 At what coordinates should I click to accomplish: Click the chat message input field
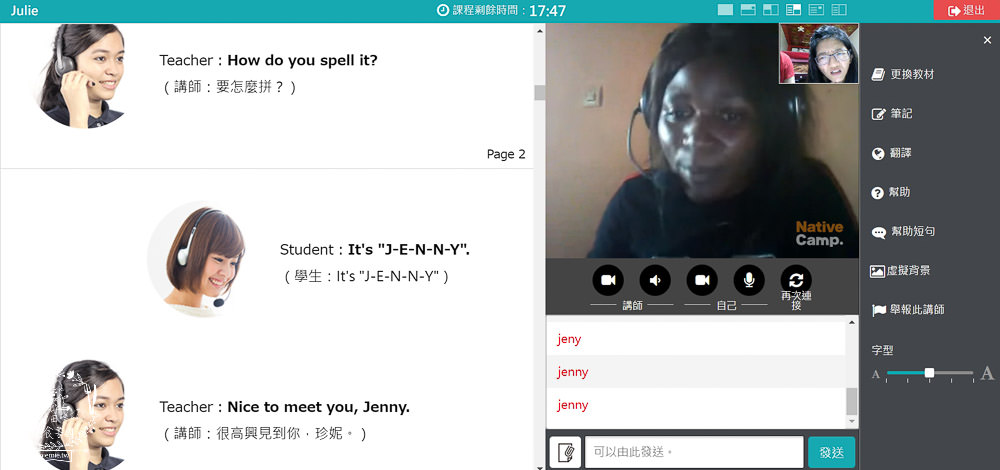pyautogui.click(x=693, y=452)
